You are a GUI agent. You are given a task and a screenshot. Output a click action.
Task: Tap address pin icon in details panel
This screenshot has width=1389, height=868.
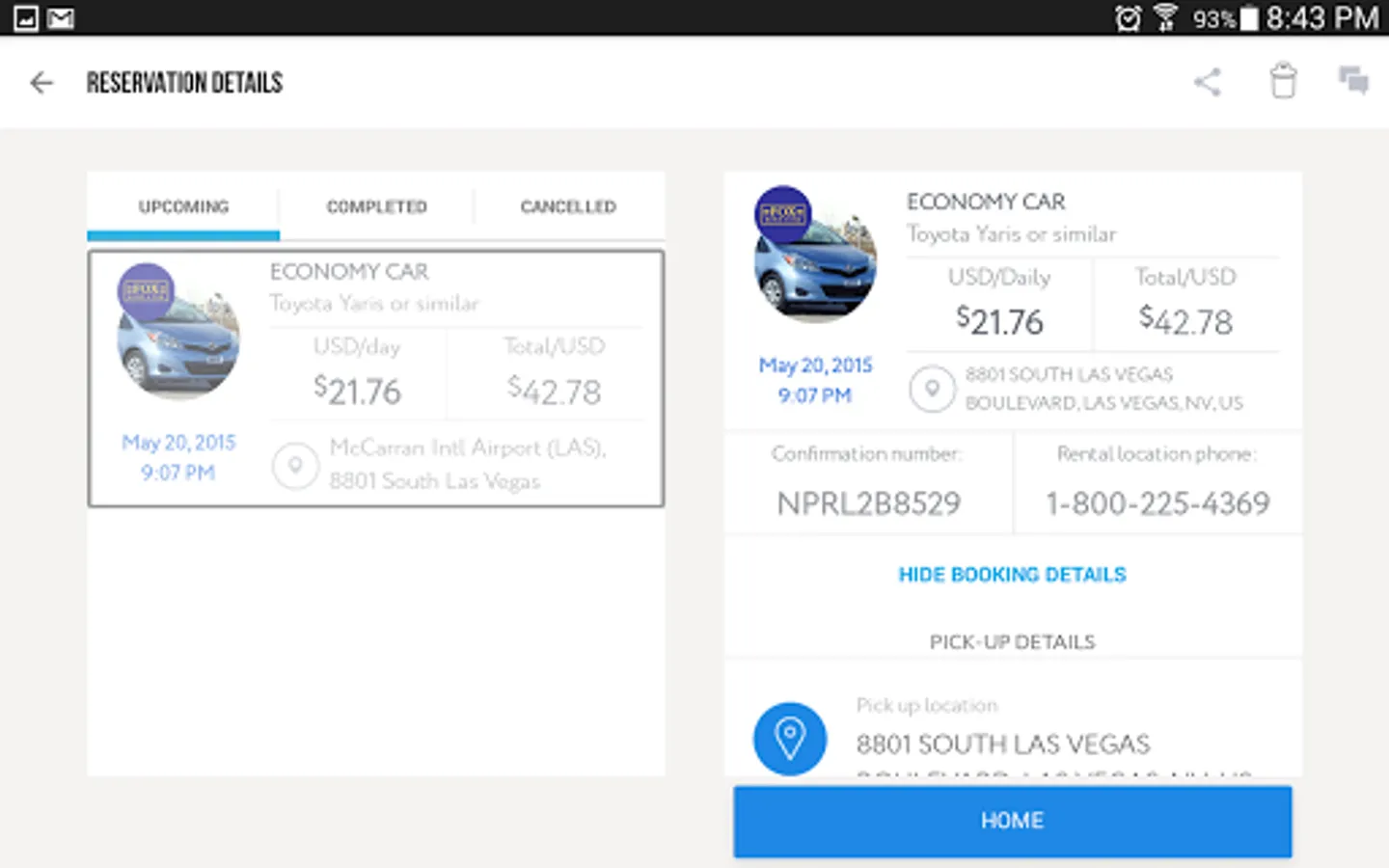click(932, 389)
